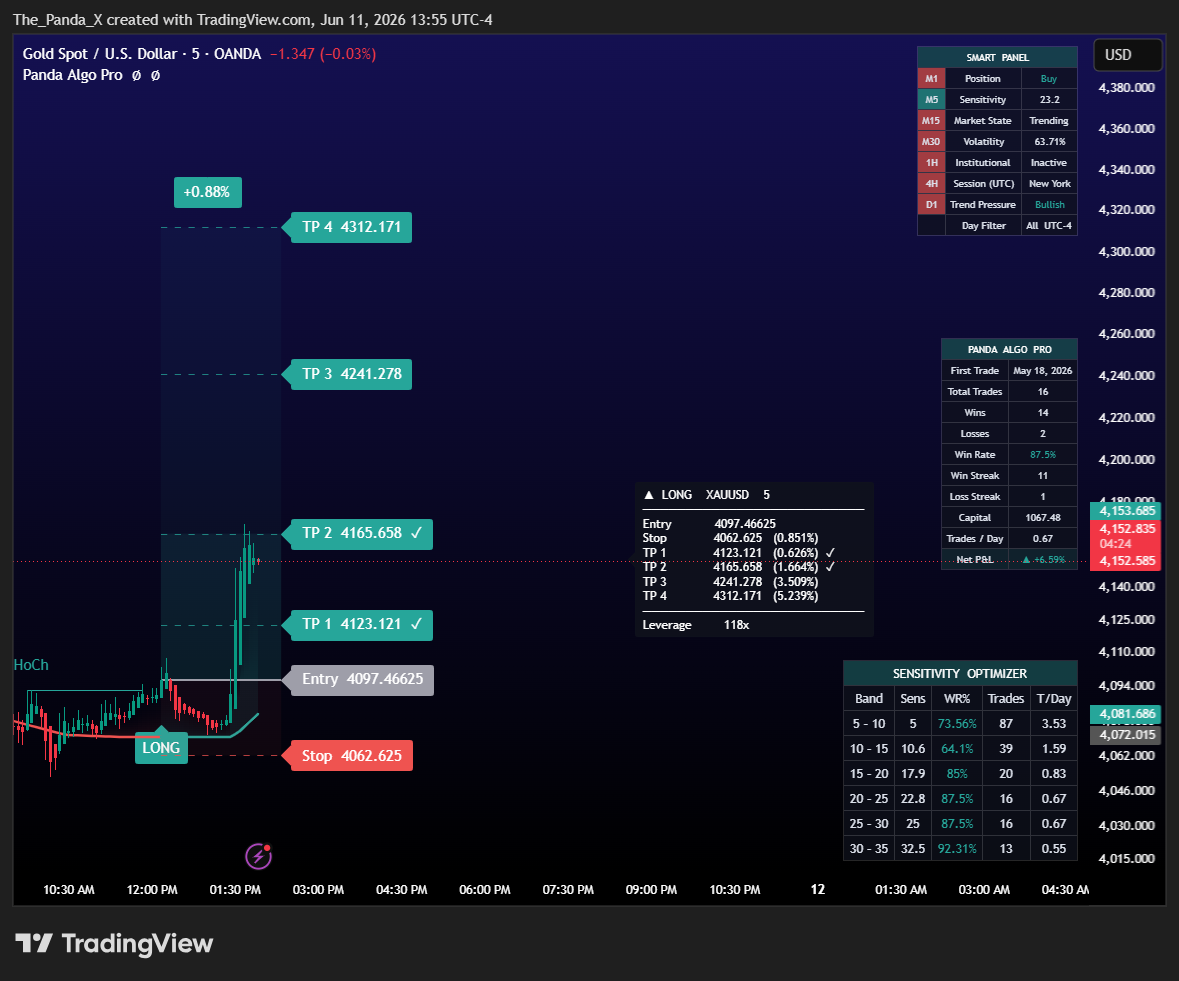The image size is (1179, 981).
Task: Click the TP 1 4123.121 checked label
Action: (357, 625)
